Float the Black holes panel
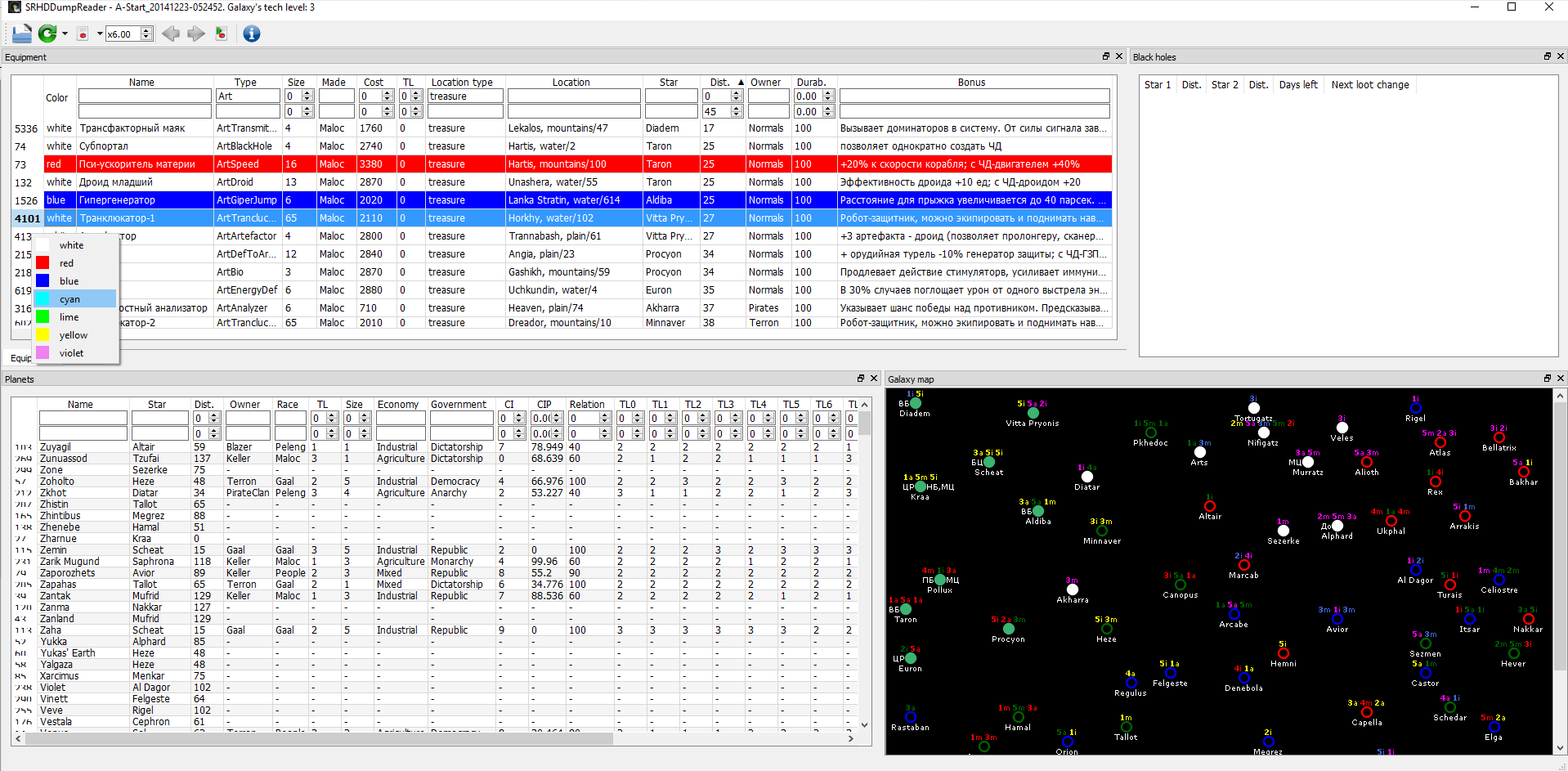 point(1547,56)
